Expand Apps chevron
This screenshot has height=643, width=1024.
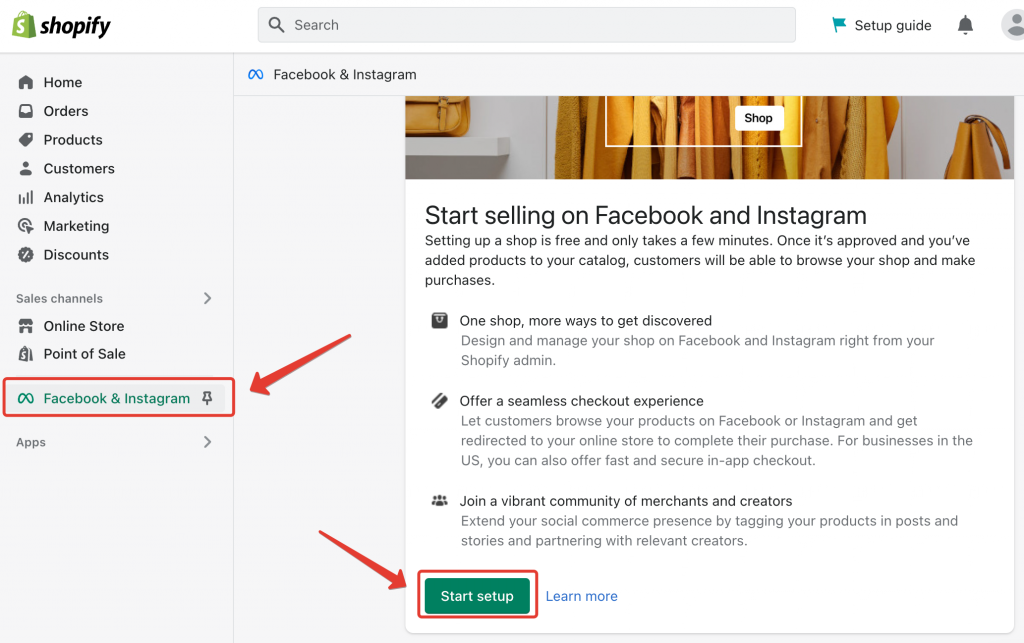207,442
